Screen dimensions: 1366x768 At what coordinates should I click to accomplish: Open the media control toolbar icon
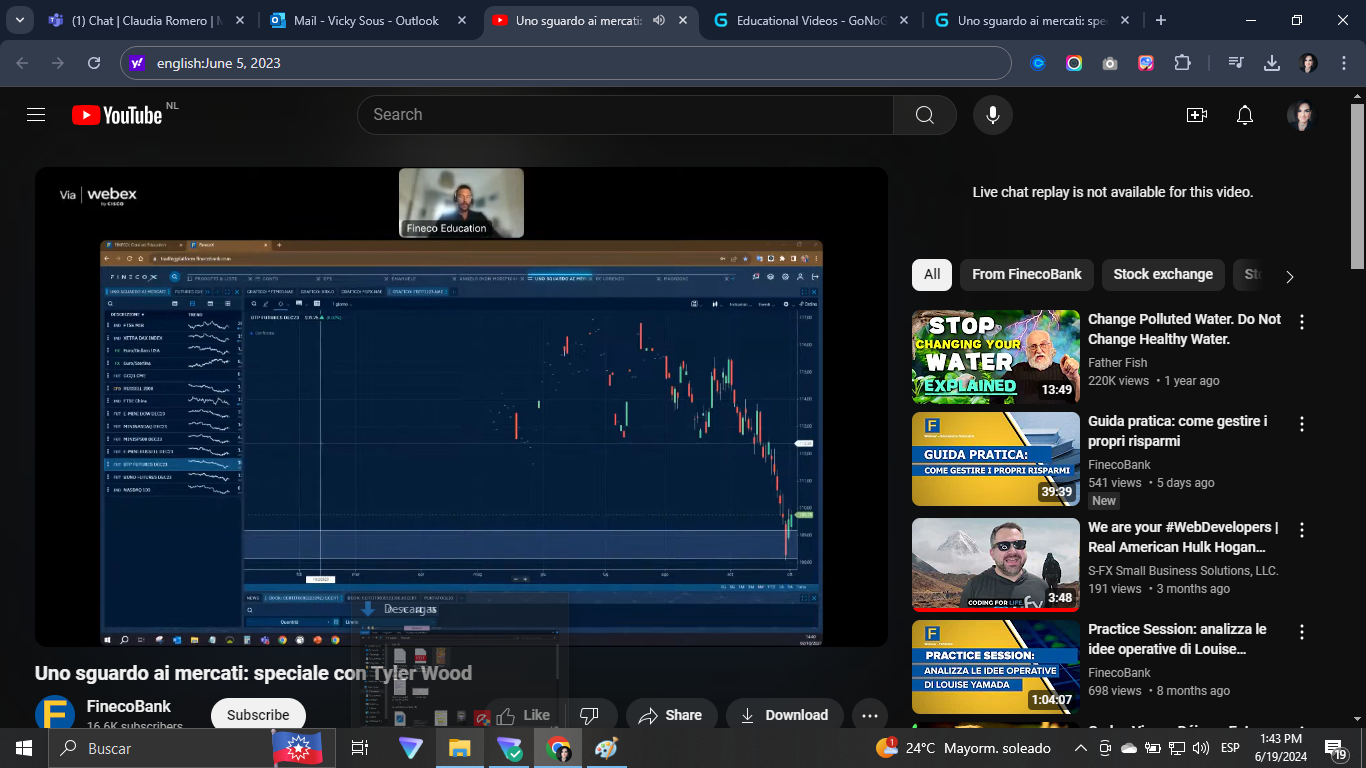click(x=1236, y=63)
